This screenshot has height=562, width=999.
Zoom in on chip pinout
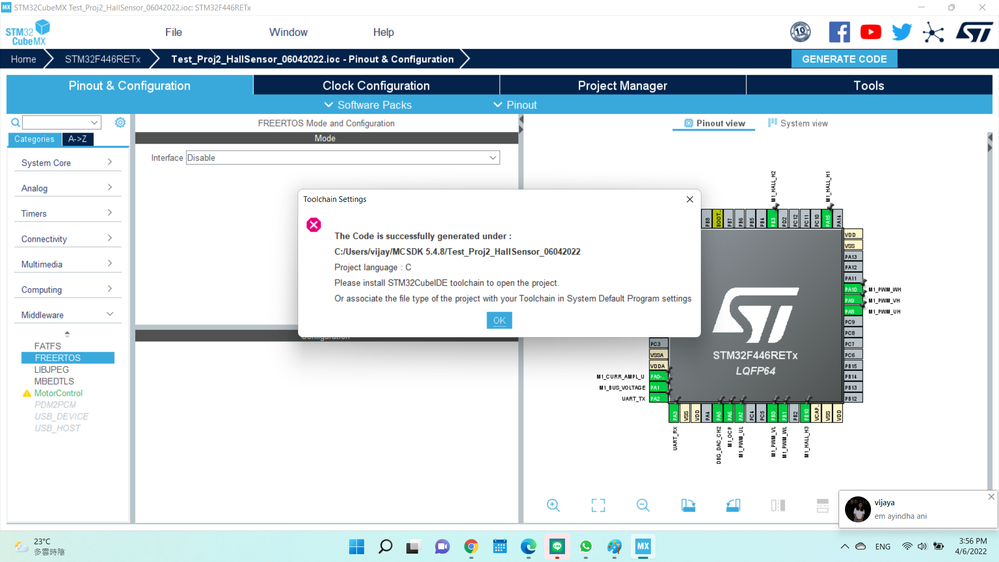(x=553, y=505)
